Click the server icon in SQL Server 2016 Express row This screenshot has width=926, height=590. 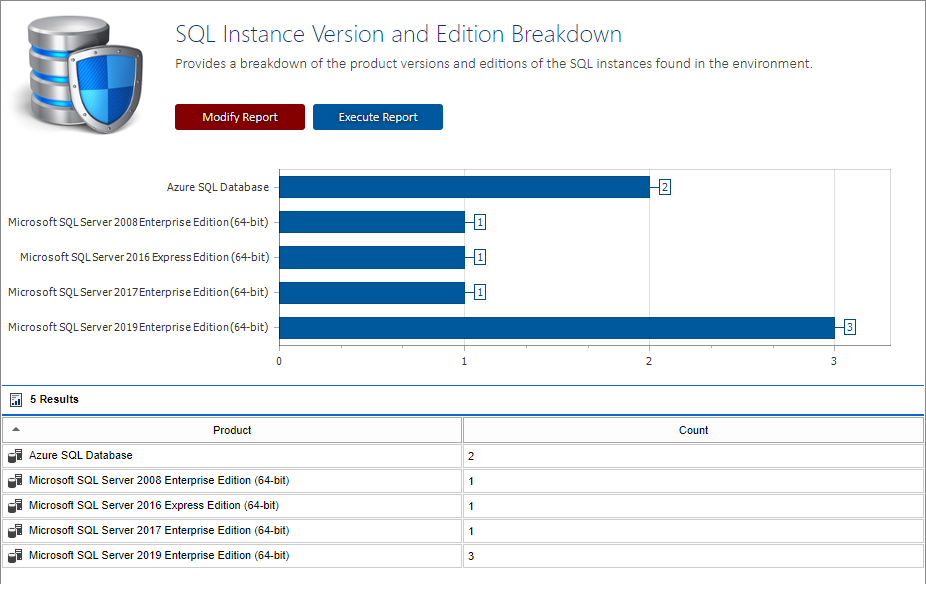pyautogui.click(x=15, y=506)
